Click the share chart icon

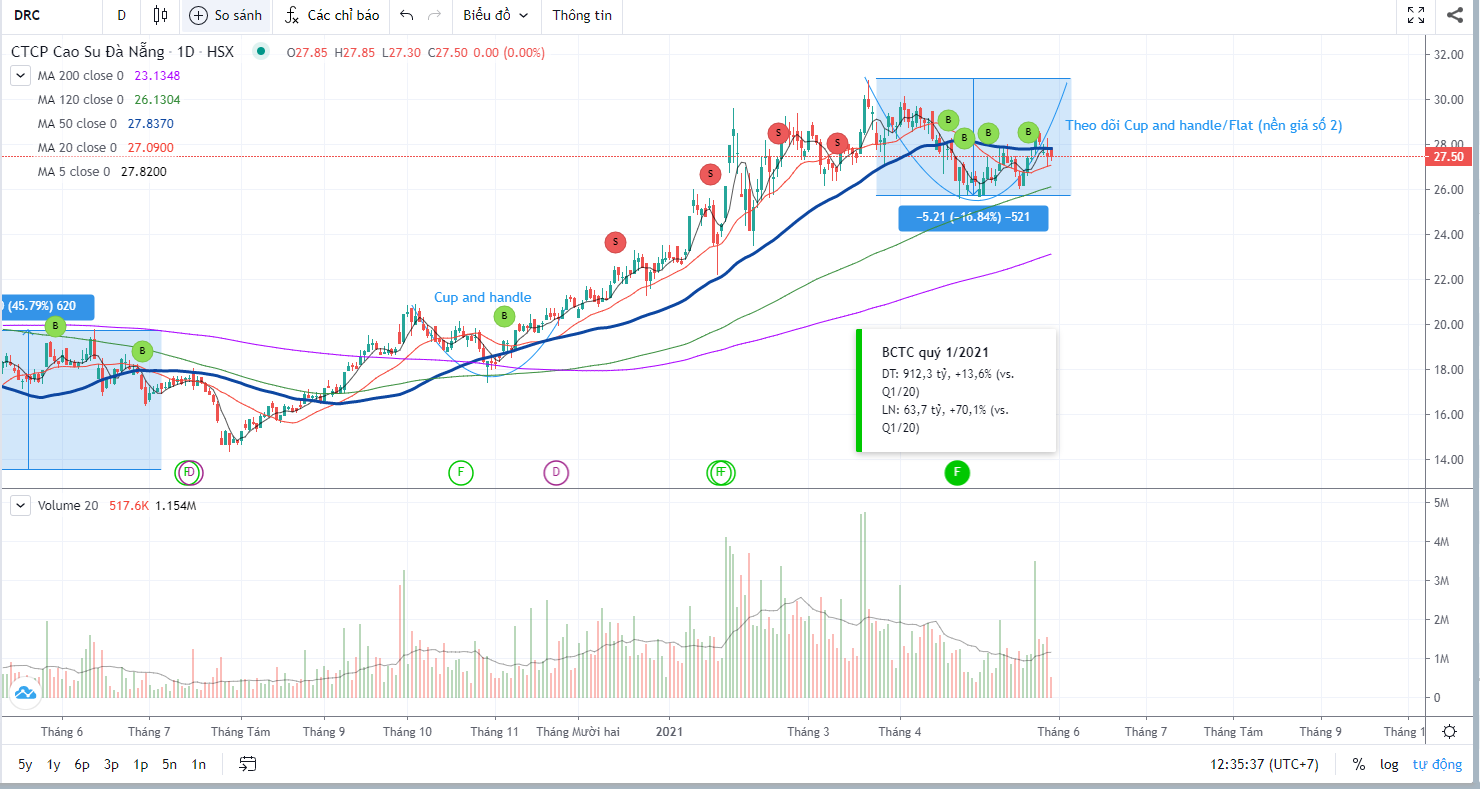coord(1454,15)
